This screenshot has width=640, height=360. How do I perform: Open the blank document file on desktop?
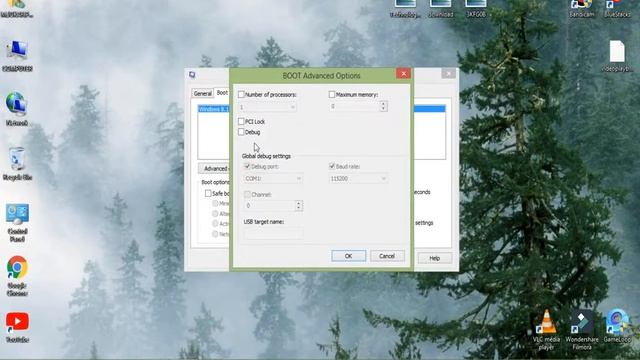[617, 56]
